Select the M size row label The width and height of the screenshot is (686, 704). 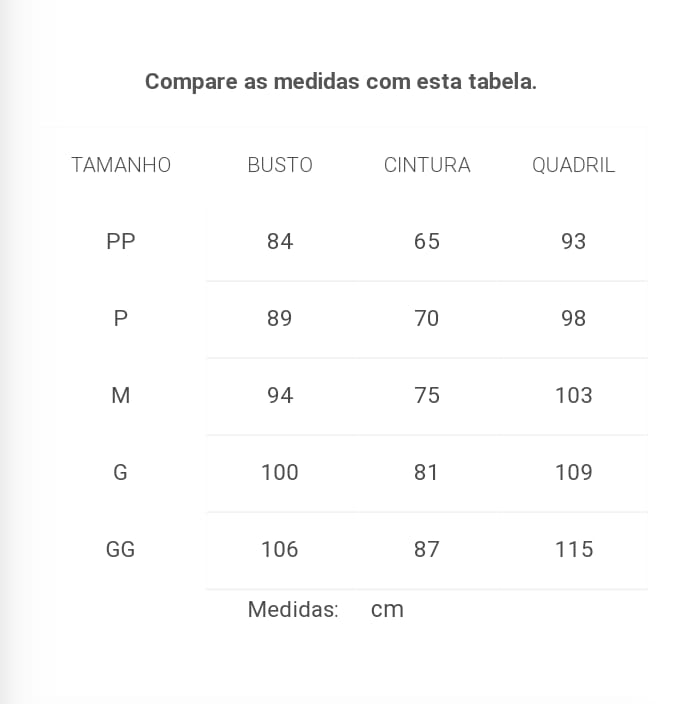(x=121, y=395)
